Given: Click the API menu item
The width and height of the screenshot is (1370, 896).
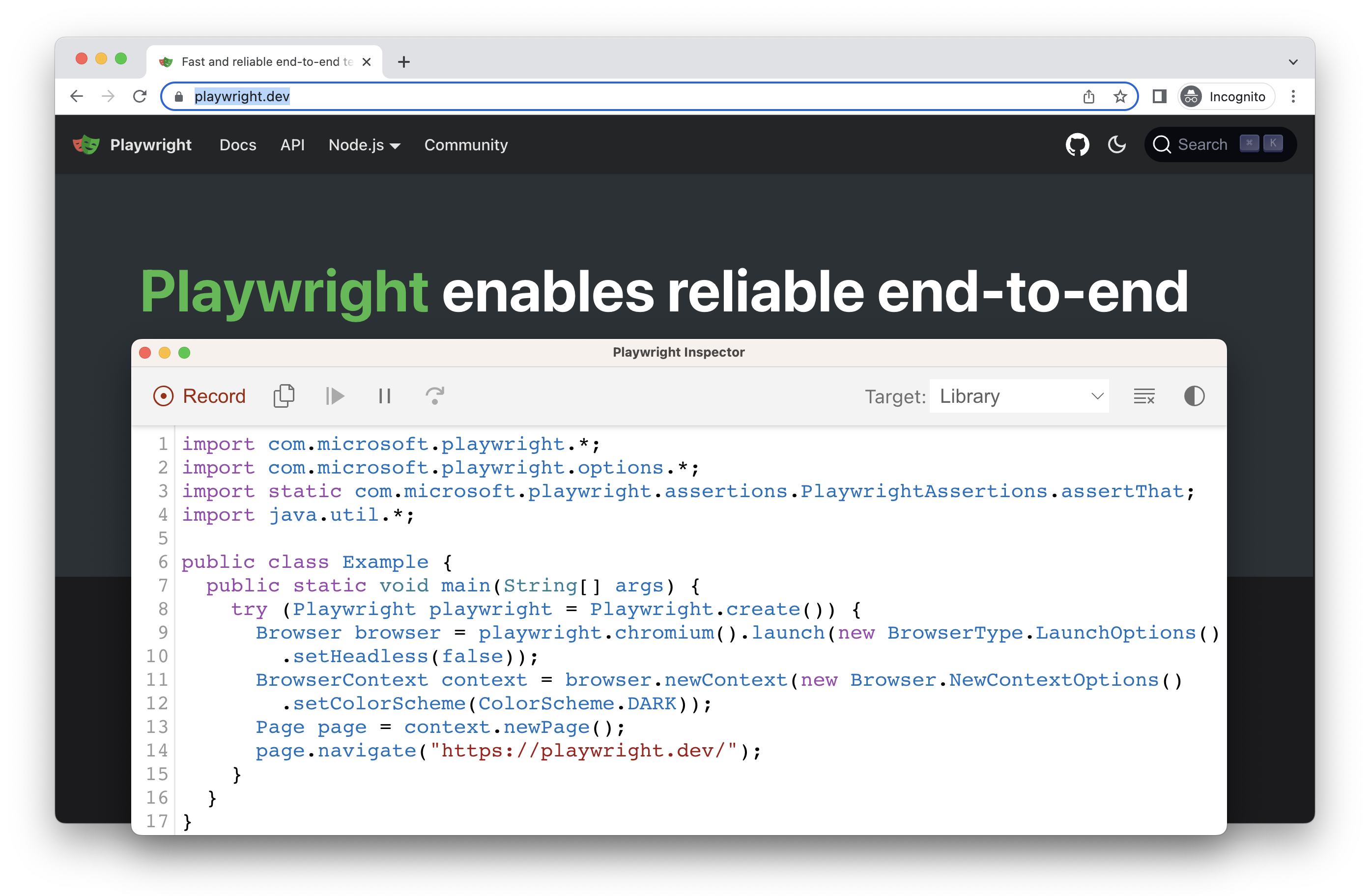Looking at the screenshot, I should point(290,145).
